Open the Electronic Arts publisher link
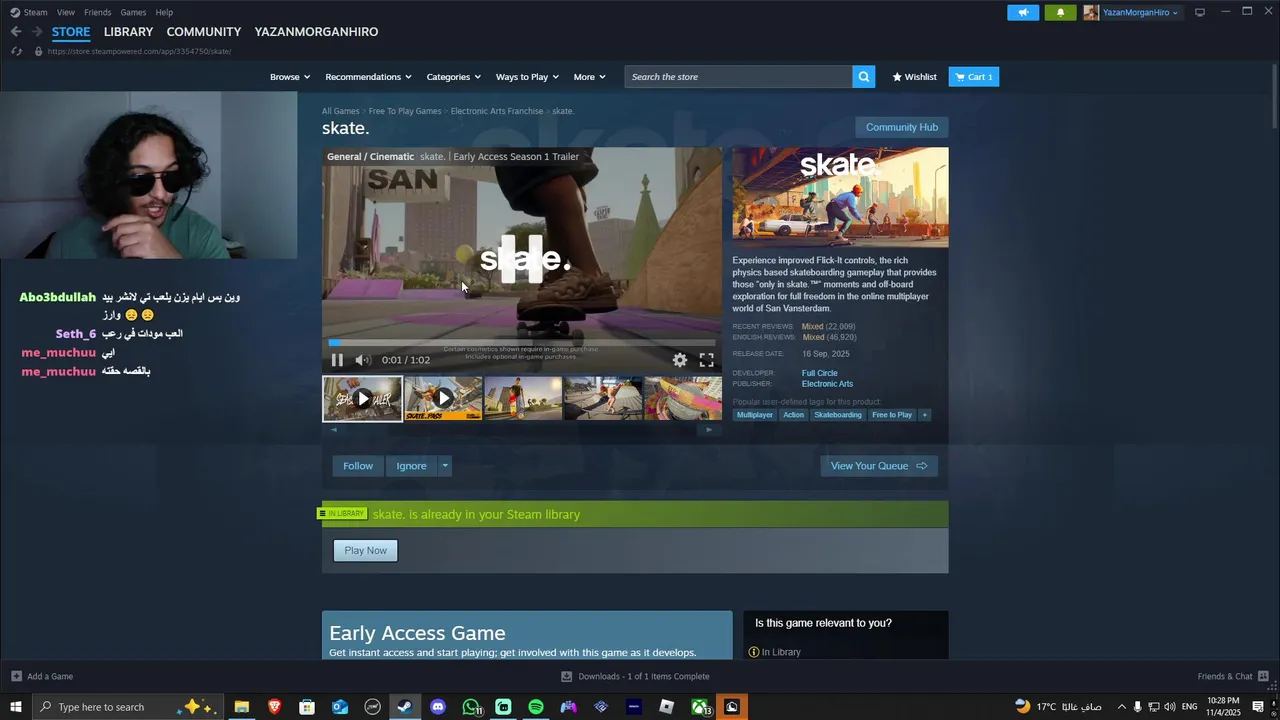Viewport: 1280px width, 720px height. coord(827,384)
